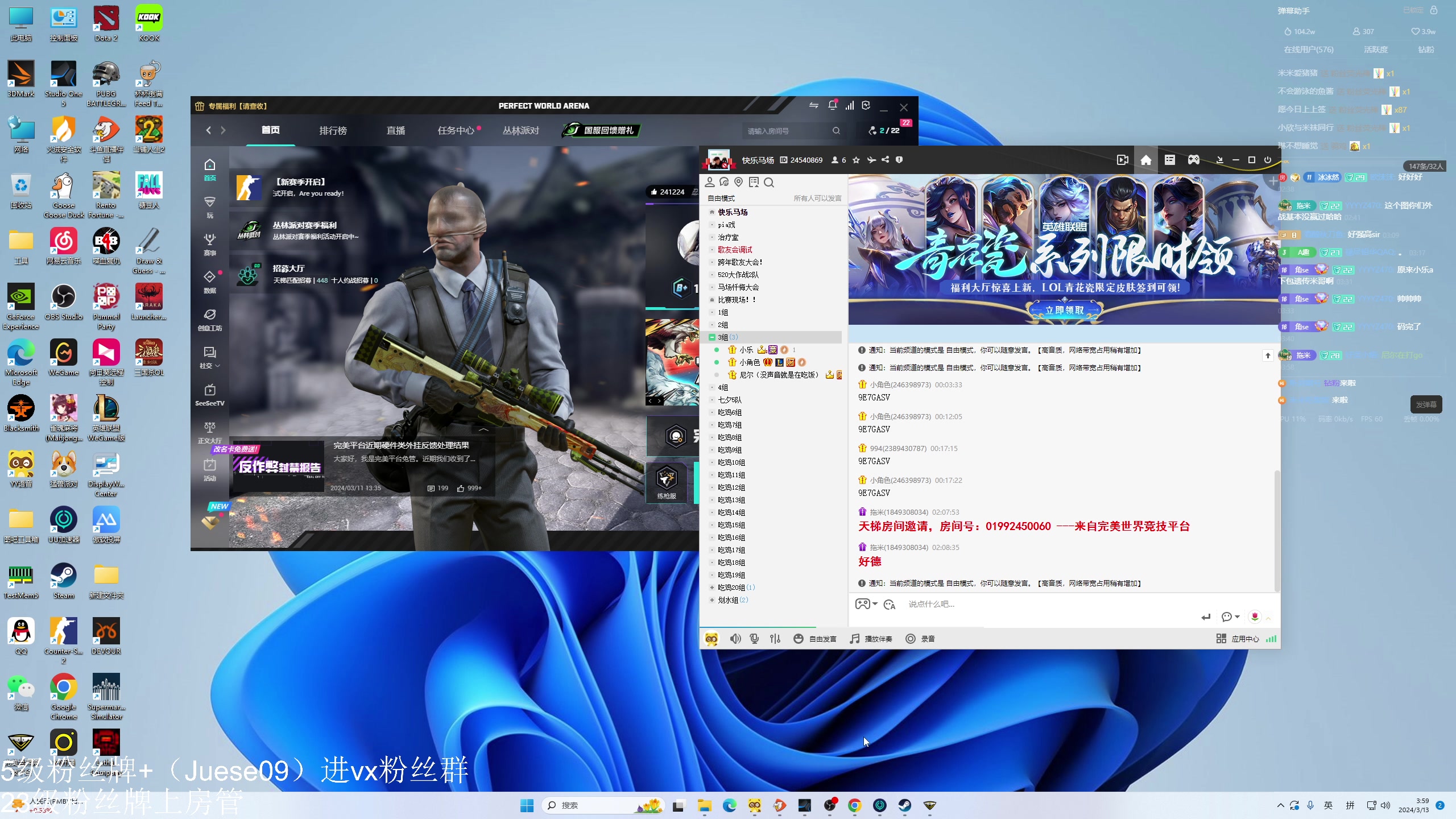This screenshot has width=1456, height=819.
Task: Open the Windows Start button
Action: [x=527, y=805]
